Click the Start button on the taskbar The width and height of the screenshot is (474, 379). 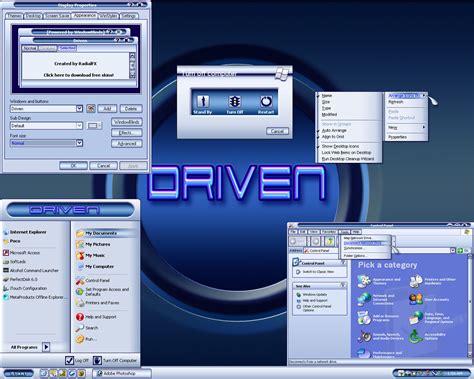pyautogui.click(x=18, y=374)
